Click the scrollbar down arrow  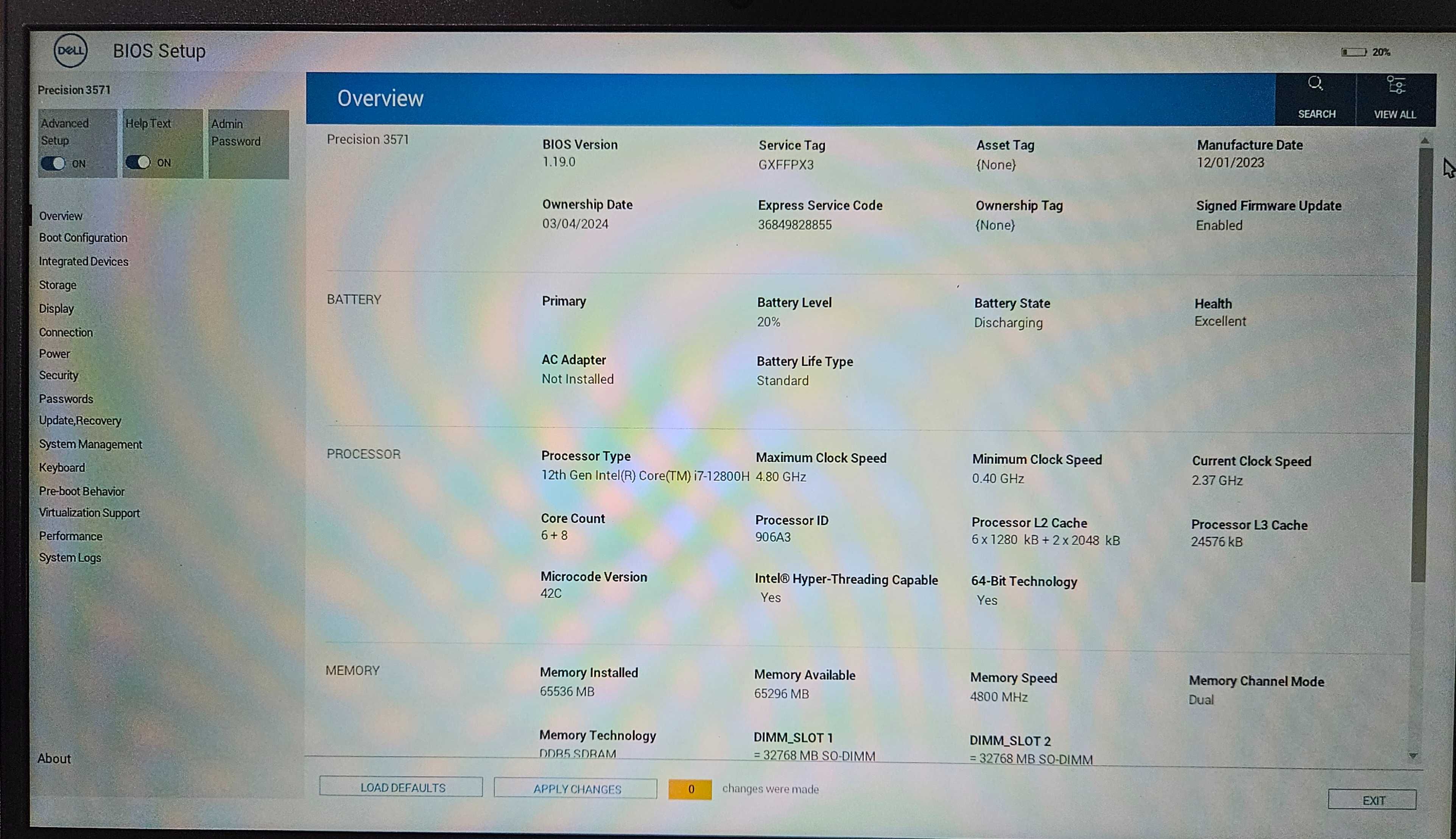1413,755
